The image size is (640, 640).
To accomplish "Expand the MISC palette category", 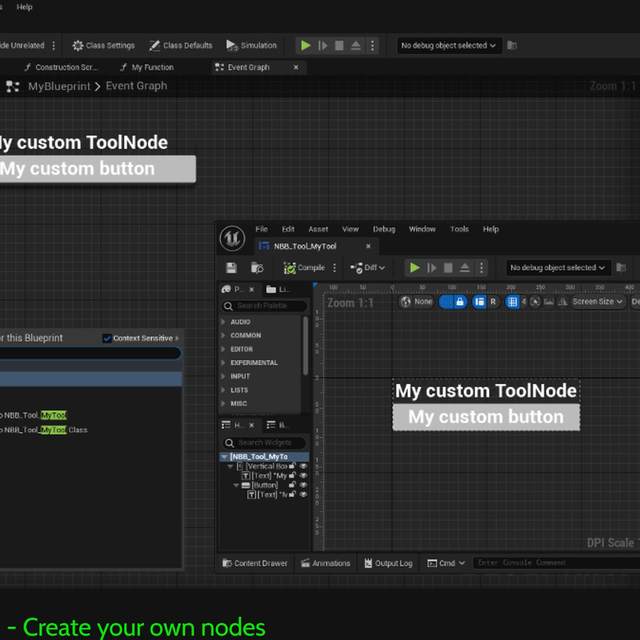I will coord(223,403).
